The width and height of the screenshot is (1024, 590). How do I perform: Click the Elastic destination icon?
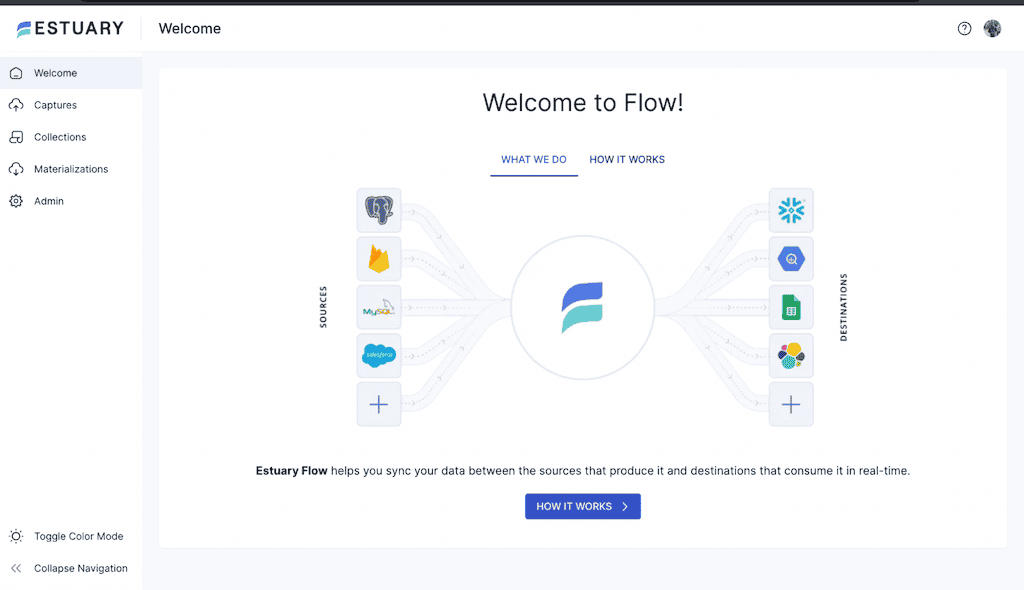pyautogui.click(x=791, y=355)
